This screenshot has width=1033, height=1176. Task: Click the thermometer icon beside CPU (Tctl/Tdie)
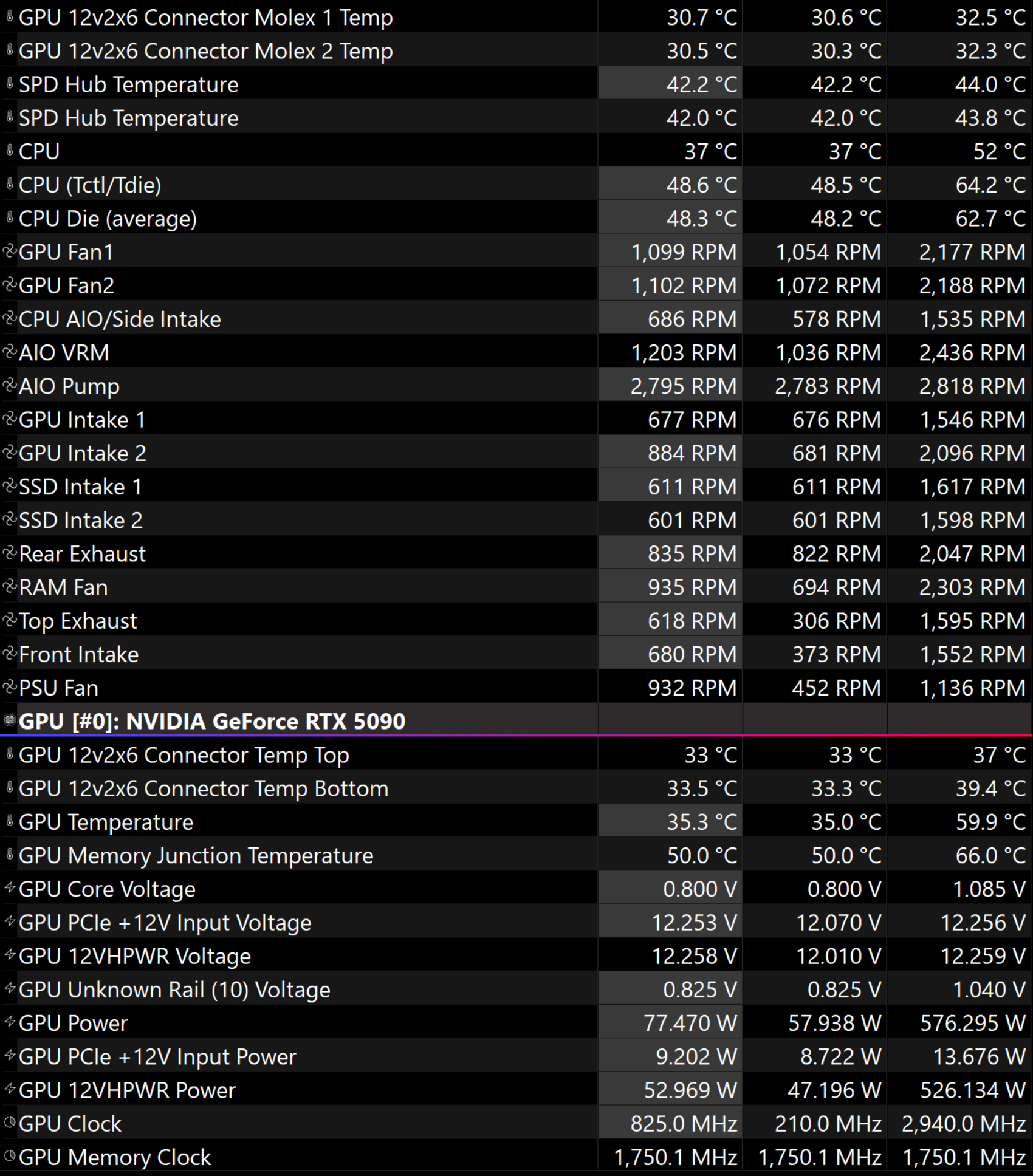point(9,184)
